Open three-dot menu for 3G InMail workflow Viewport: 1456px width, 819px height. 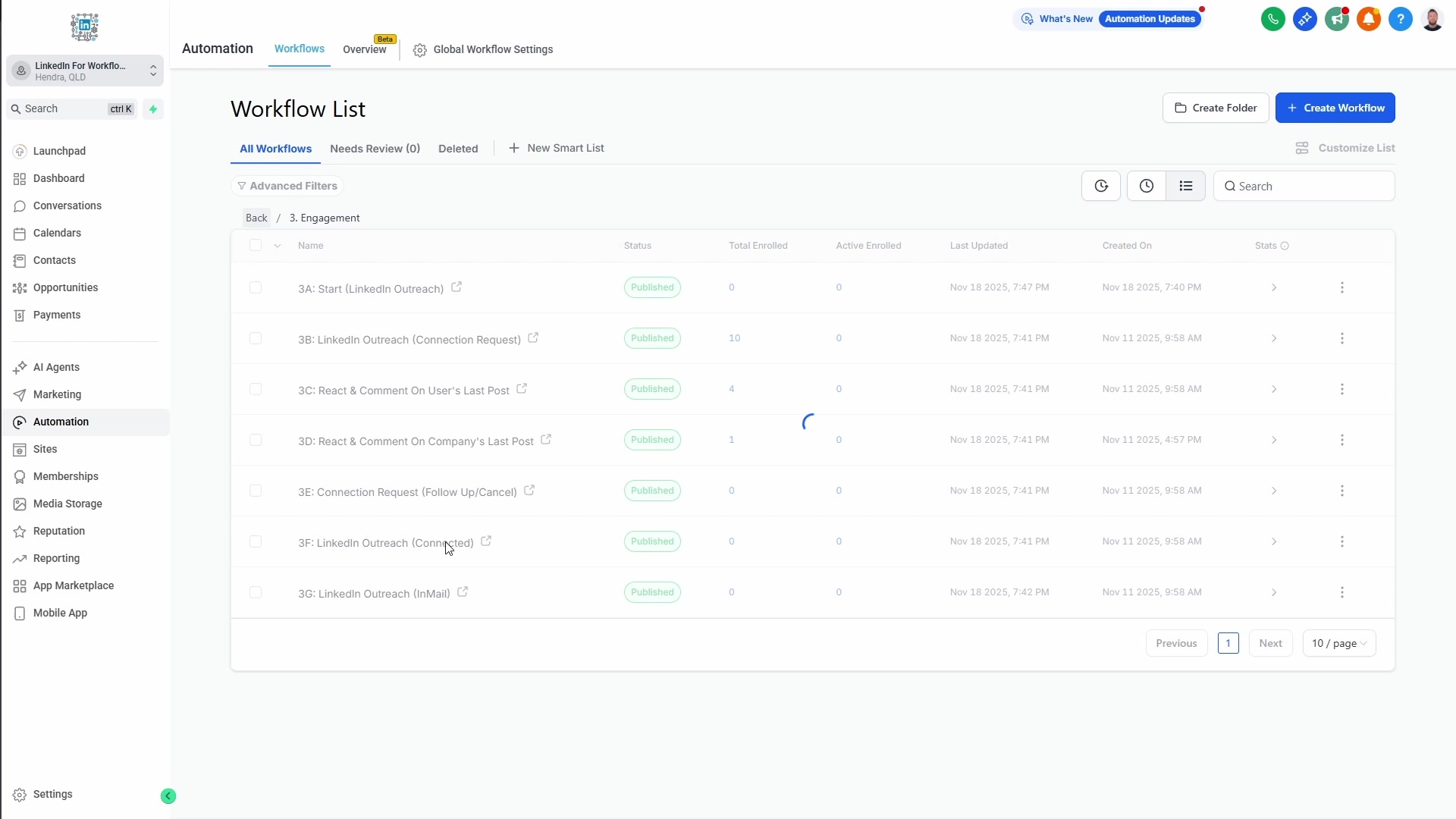(1341, 592)
